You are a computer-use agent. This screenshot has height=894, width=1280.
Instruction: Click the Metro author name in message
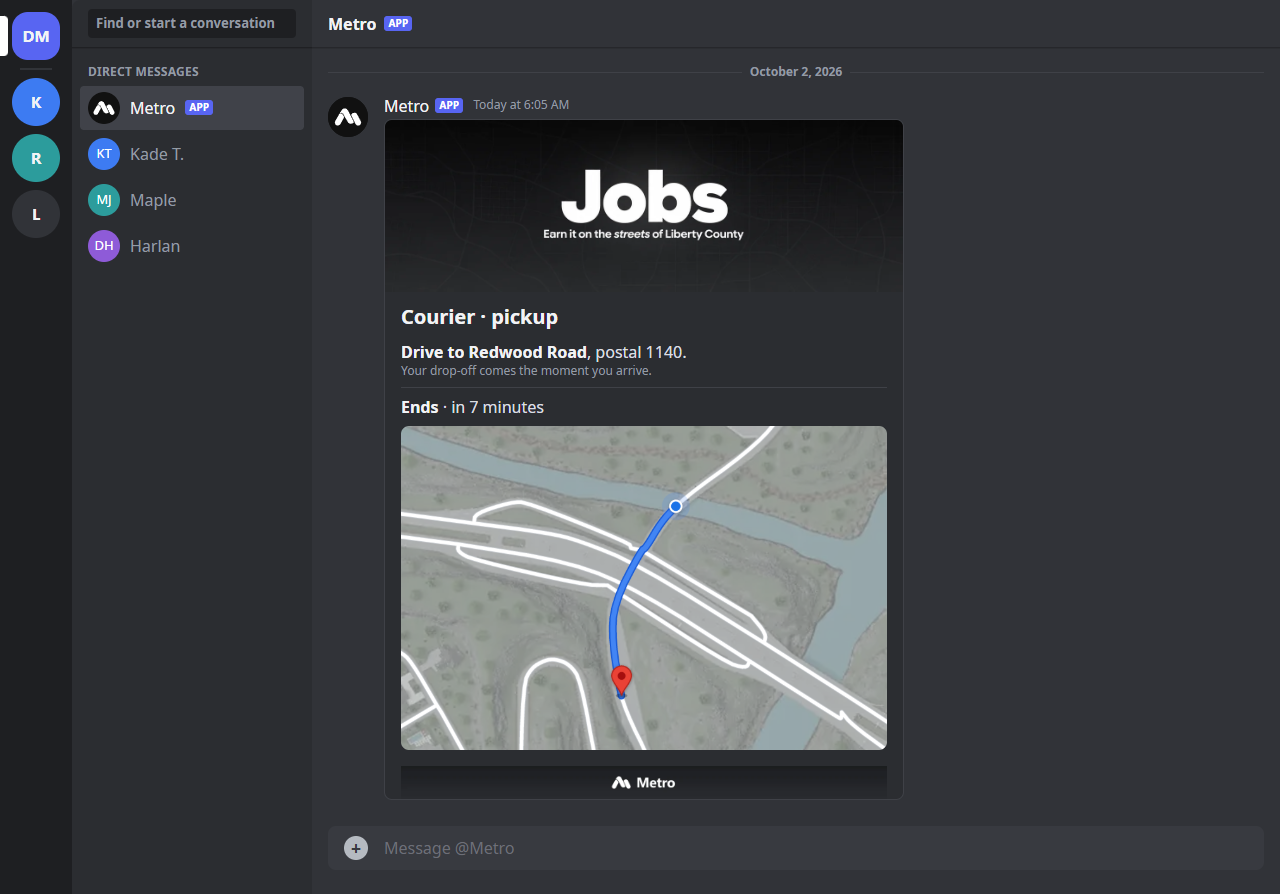[x=406, y=105]
